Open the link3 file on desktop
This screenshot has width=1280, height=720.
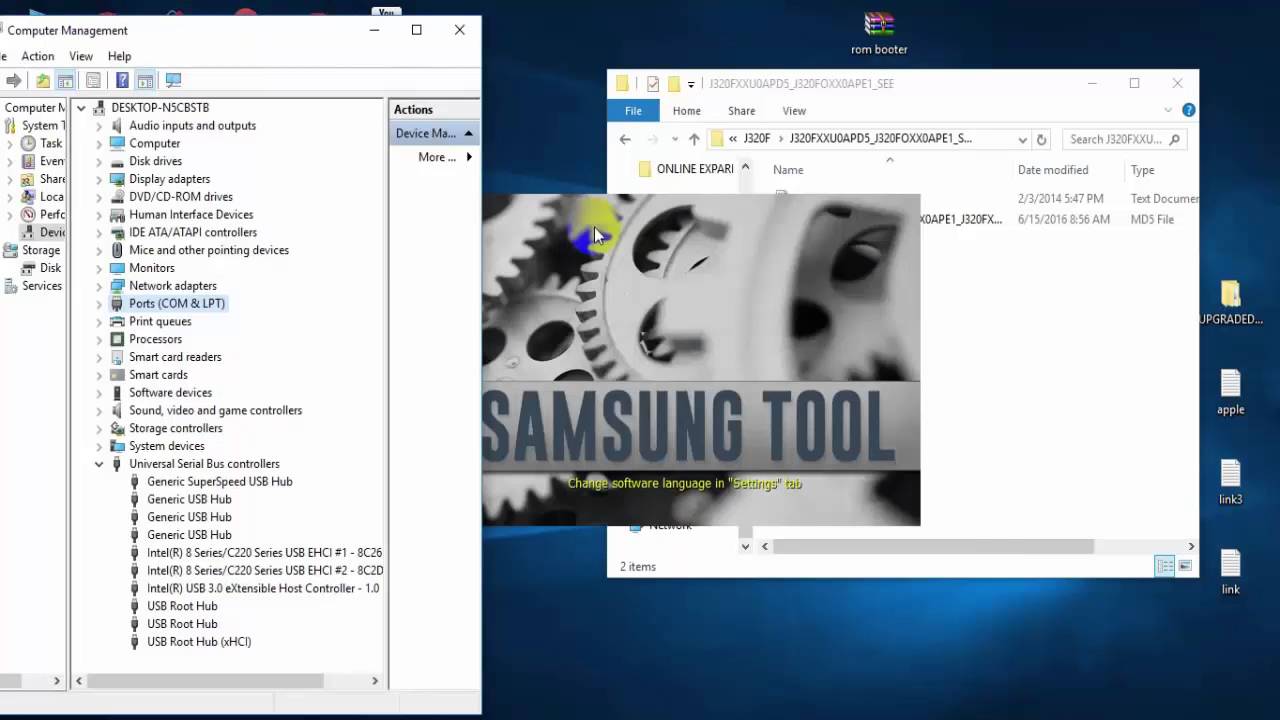[1231, 482]
